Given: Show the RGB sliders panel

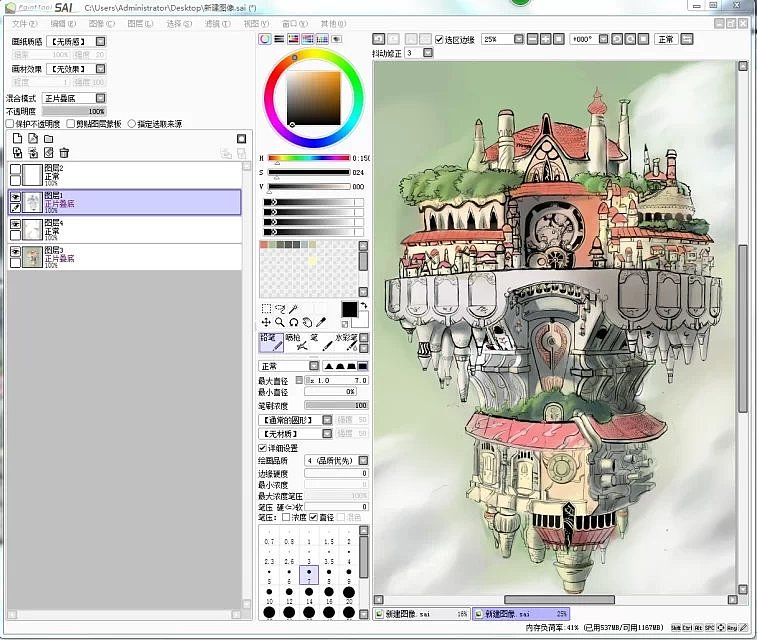Looking at the screenshot, I should 279,39.
